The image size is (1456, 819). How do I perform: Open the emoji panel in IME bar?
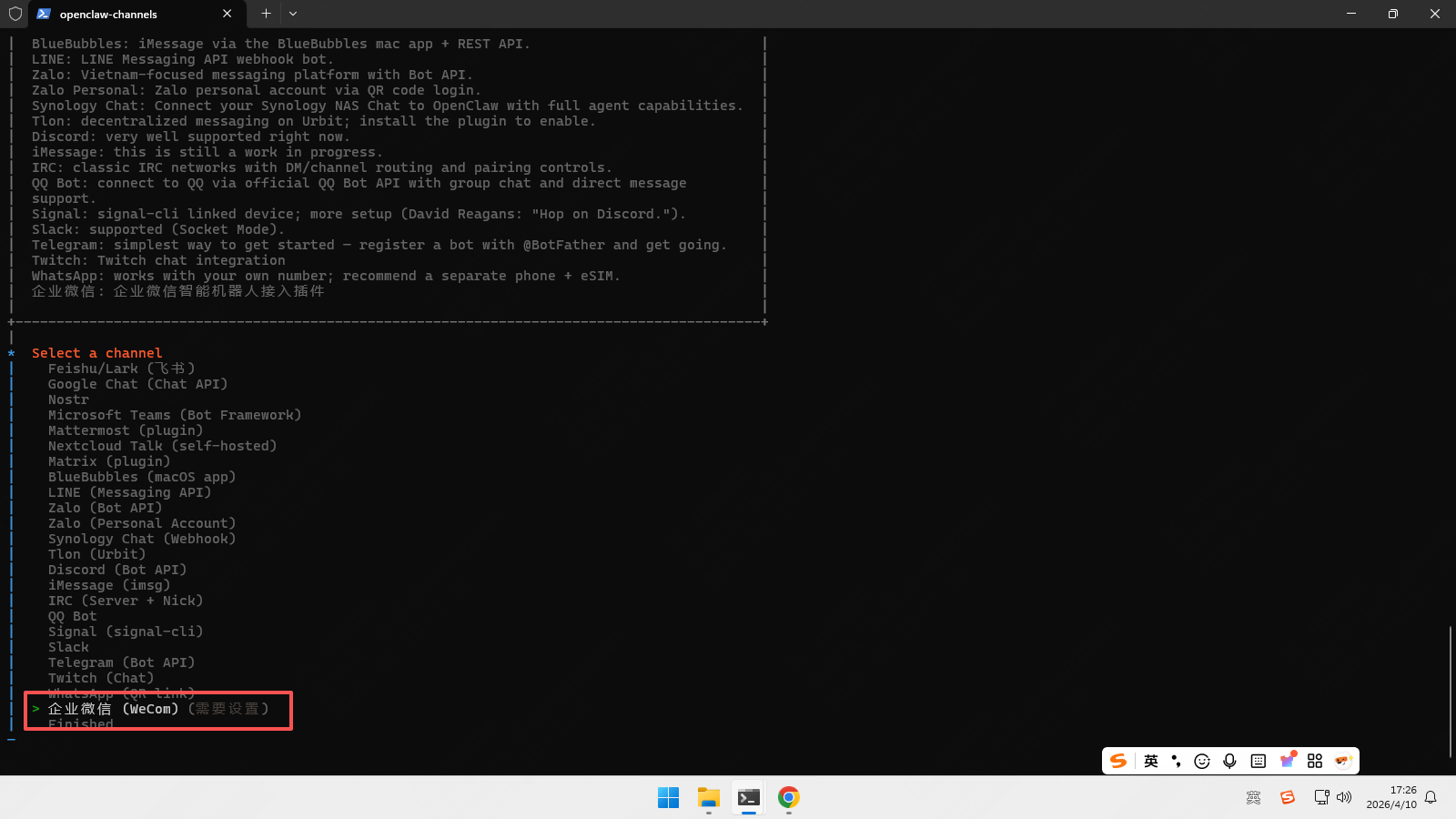coord(1202,761)
